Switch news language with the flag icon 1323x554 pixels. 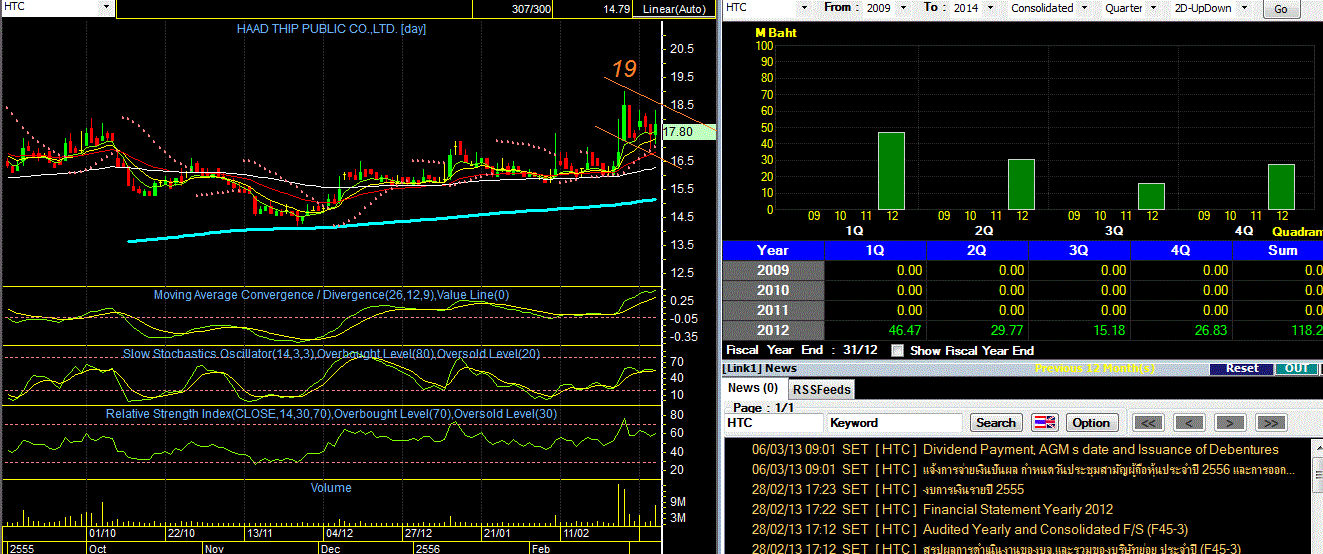pos(1044,422)
